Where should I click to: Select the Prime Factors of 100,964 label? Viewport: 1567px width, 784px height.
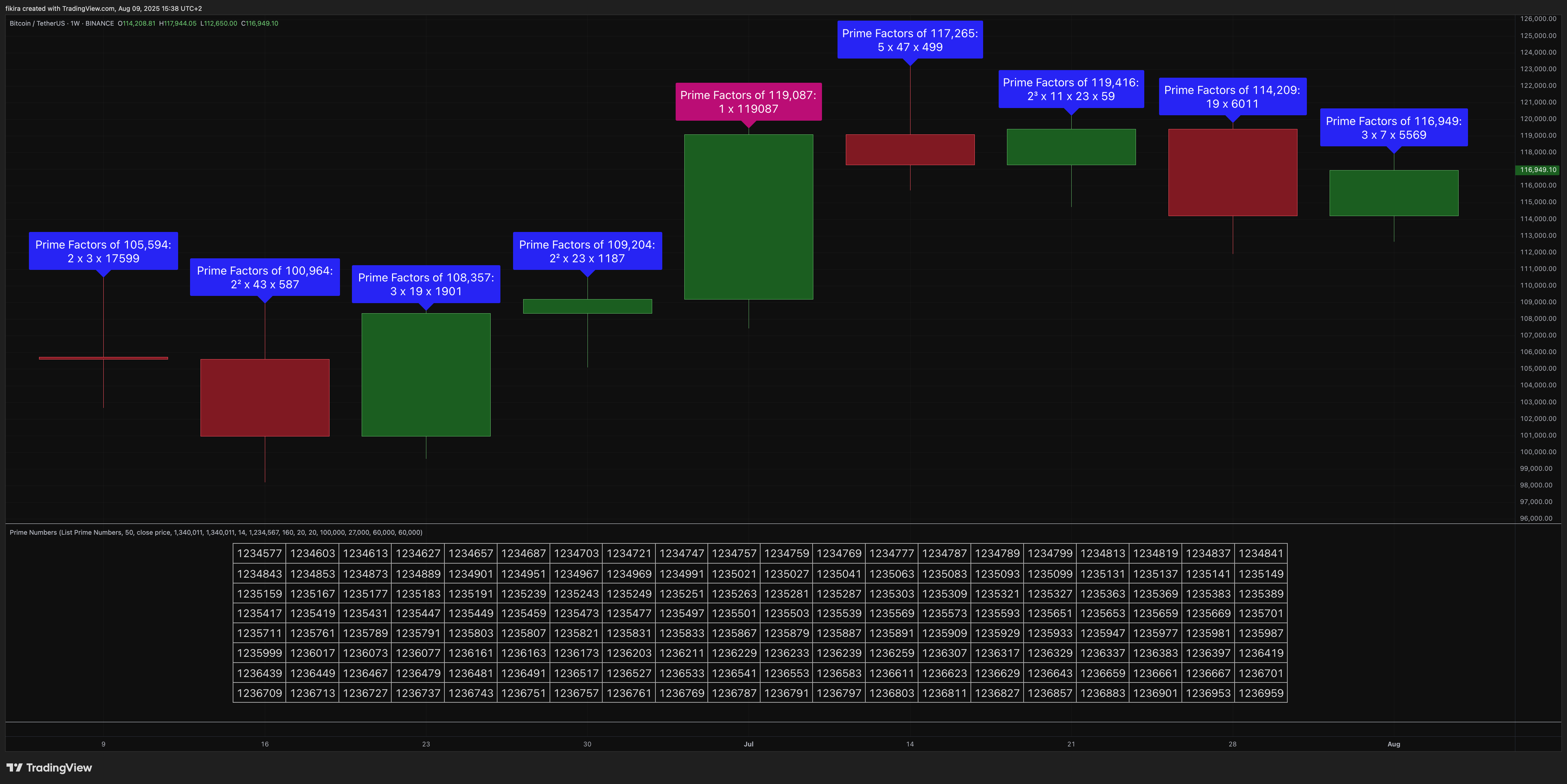tap(264, 277)
